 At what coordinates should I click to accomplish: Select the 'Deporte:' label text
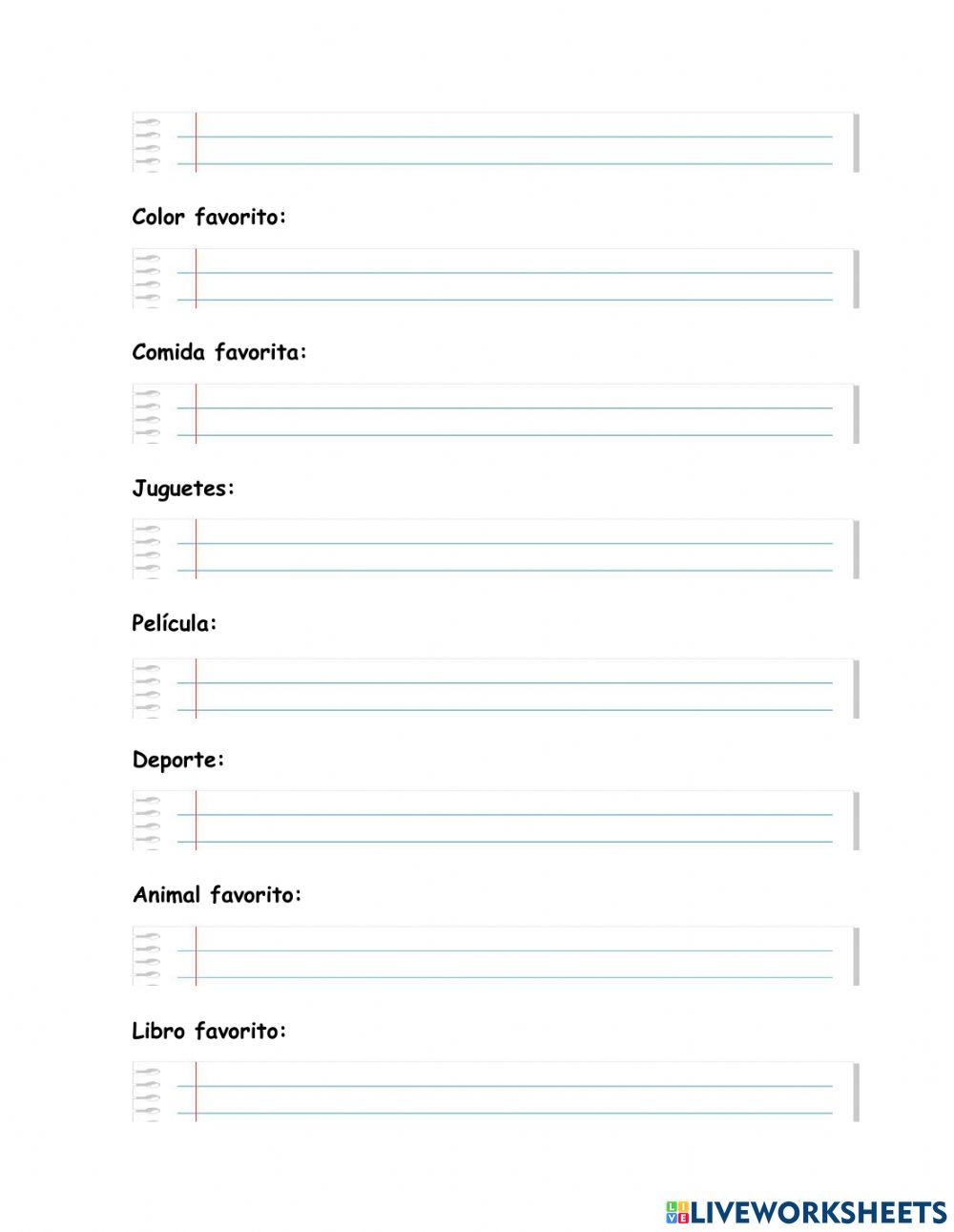178,761
